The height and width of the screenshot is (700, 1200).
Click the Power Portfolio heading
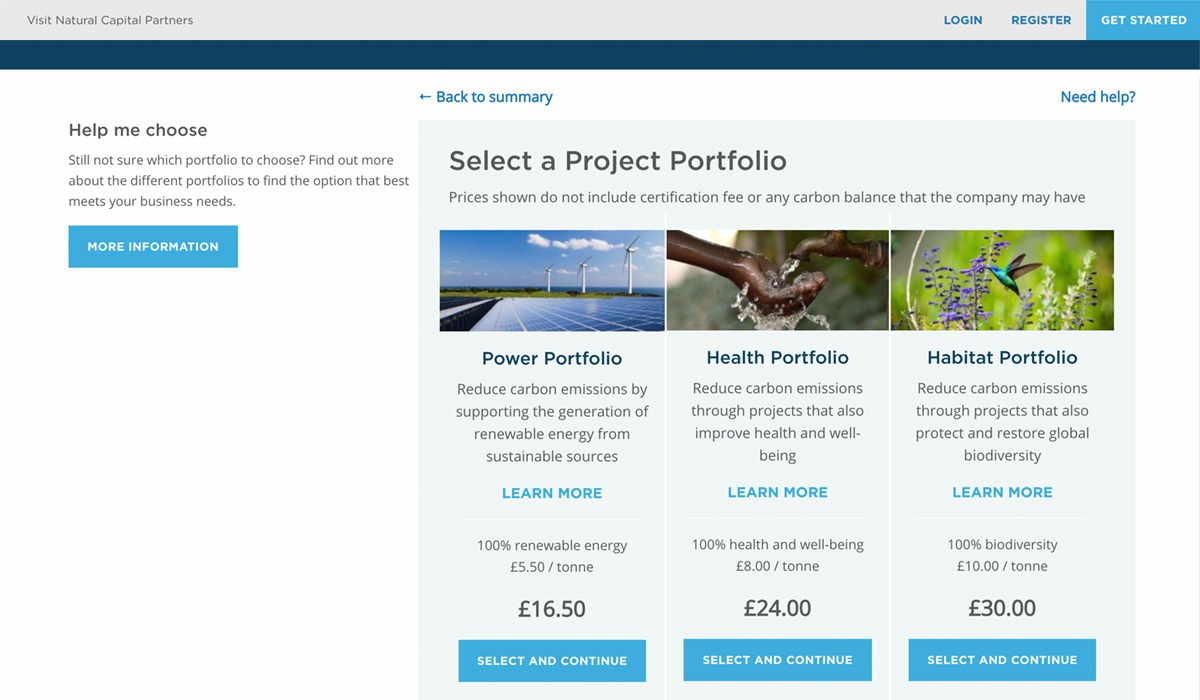click(x=552, y=358)
